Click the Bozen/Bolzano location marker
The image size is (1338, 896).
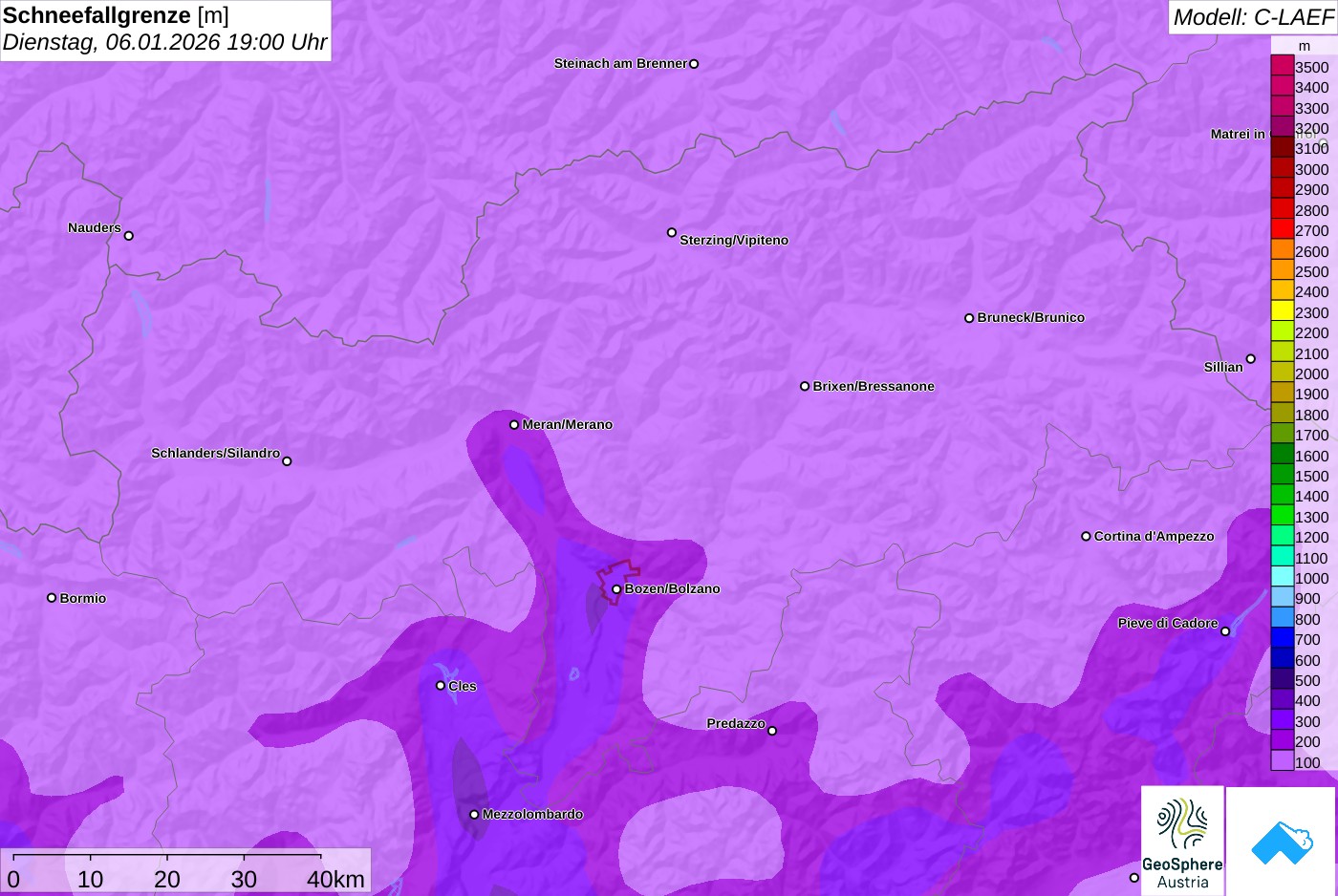[x=616, y=589]
